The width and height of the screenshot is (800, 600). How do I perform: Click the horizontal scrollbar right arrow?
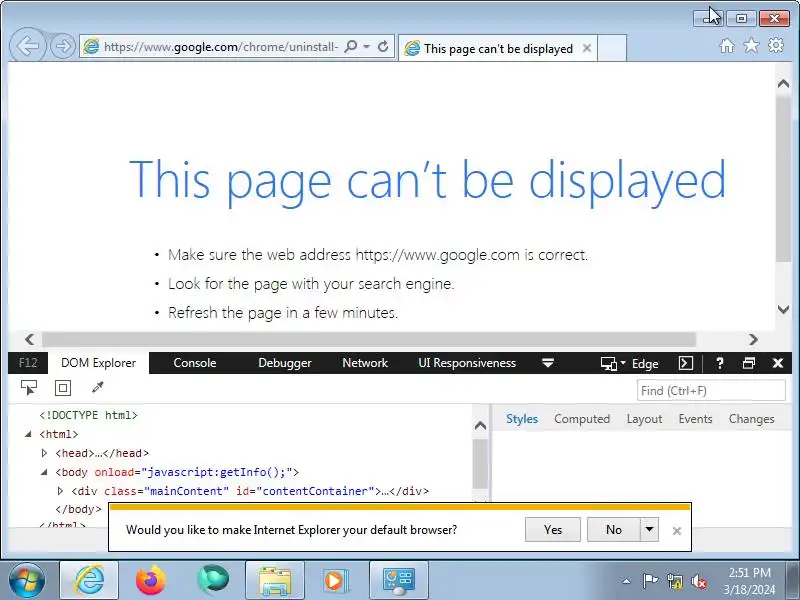(x=753, y=339)
